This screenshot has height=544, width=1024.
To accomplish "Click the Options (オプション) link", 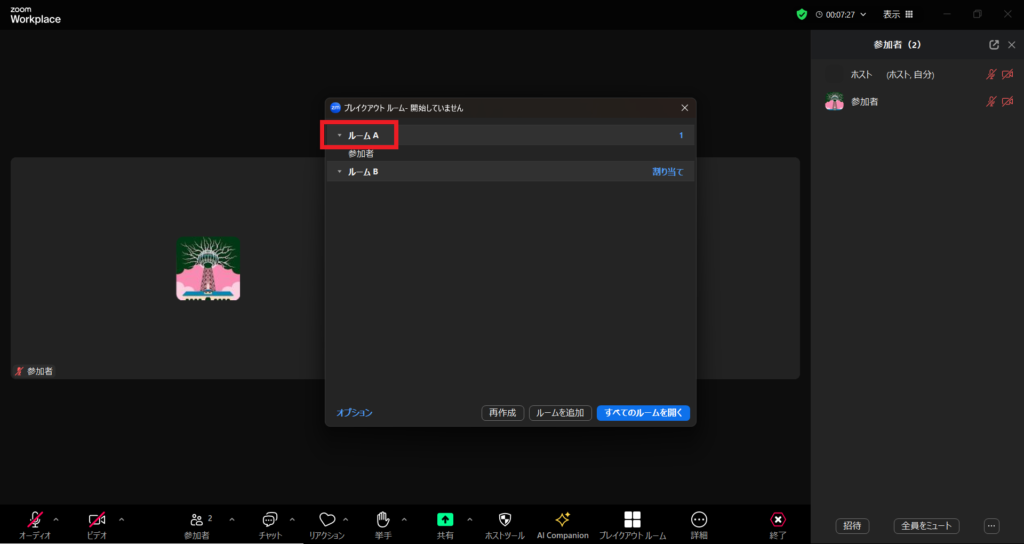I will (x=354, y=412).
